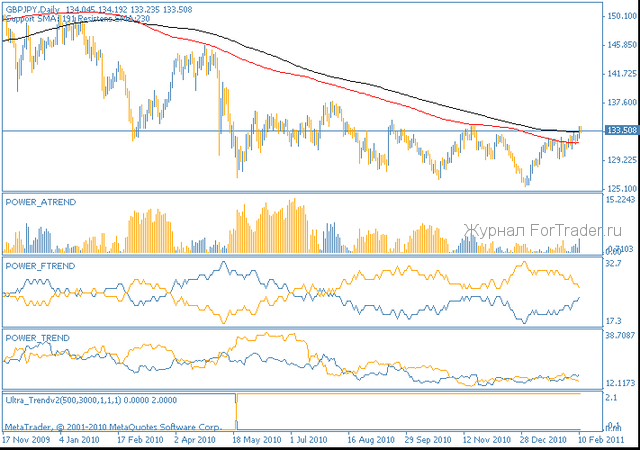Image resolution: width=640 pixels, height=450 pixels.
Task: Click the 145.850 price scale value
Action: click(622, 45)
